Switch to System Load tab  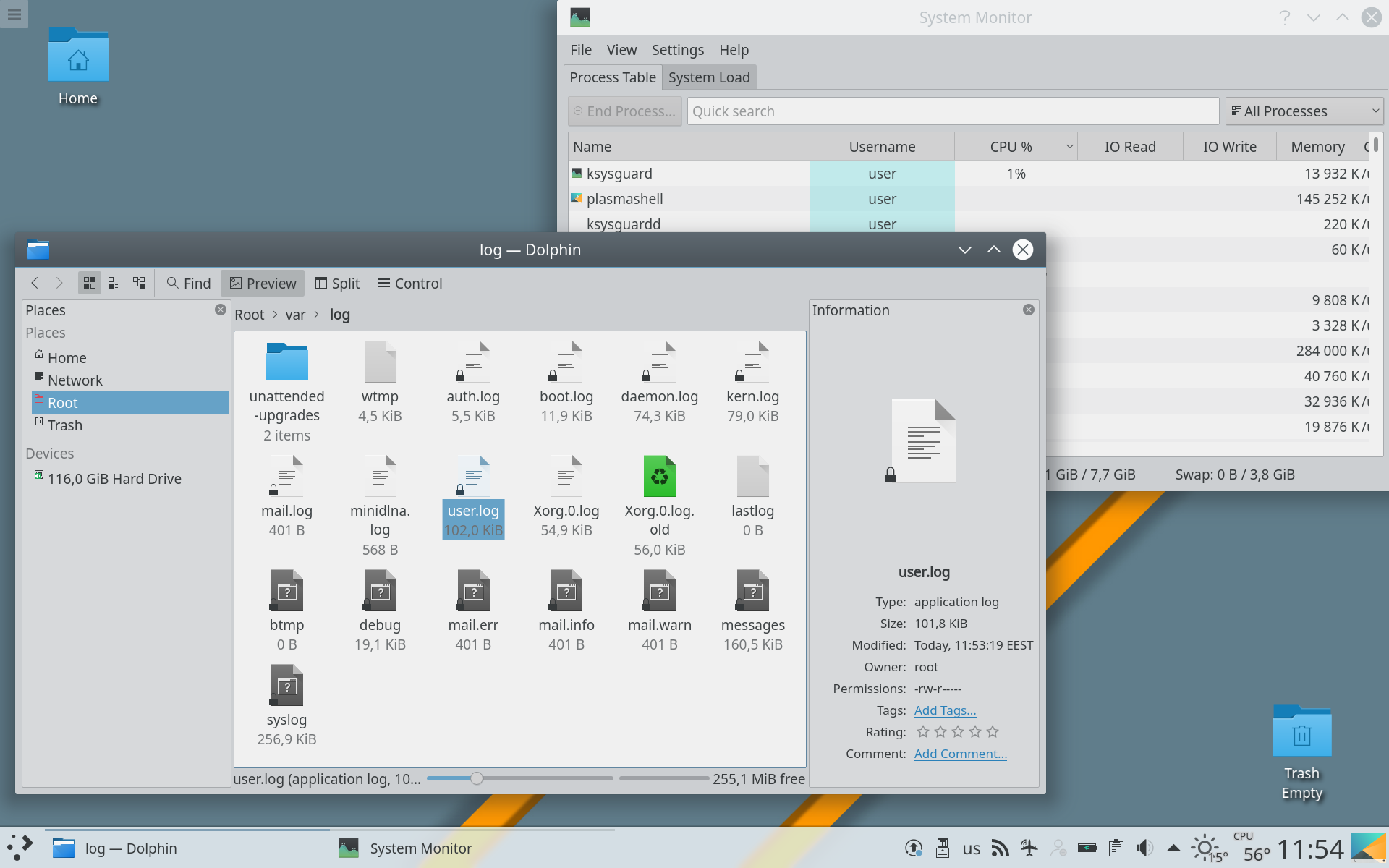(x=709, y=77)
